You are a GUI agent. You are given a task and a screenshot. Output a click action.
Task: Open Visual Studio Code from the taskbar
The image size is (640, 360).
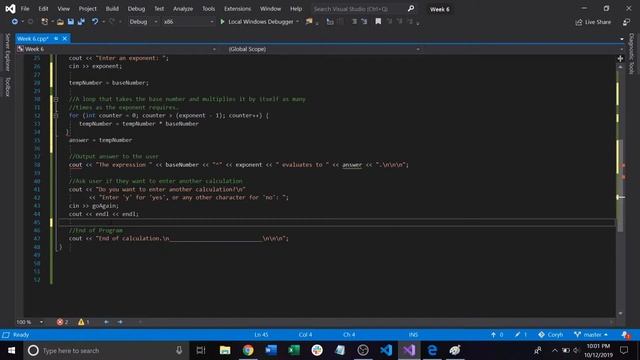(x=386, y=350)
